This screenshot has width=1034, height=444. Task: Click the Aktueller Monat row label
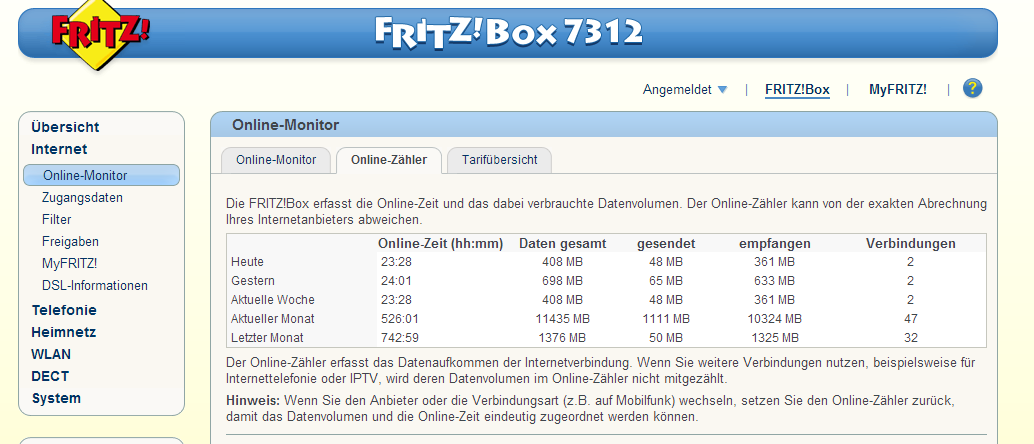click(x=272, y=319)
